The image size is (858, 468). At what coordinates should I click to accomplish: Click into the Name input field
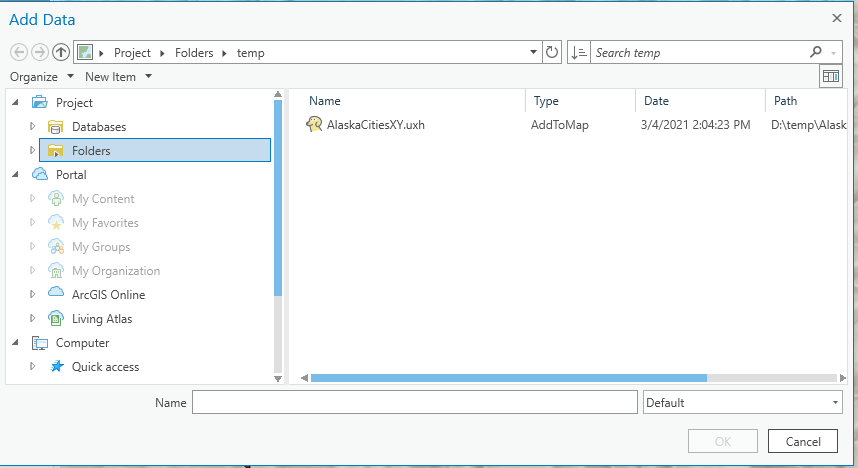(415, 402)
